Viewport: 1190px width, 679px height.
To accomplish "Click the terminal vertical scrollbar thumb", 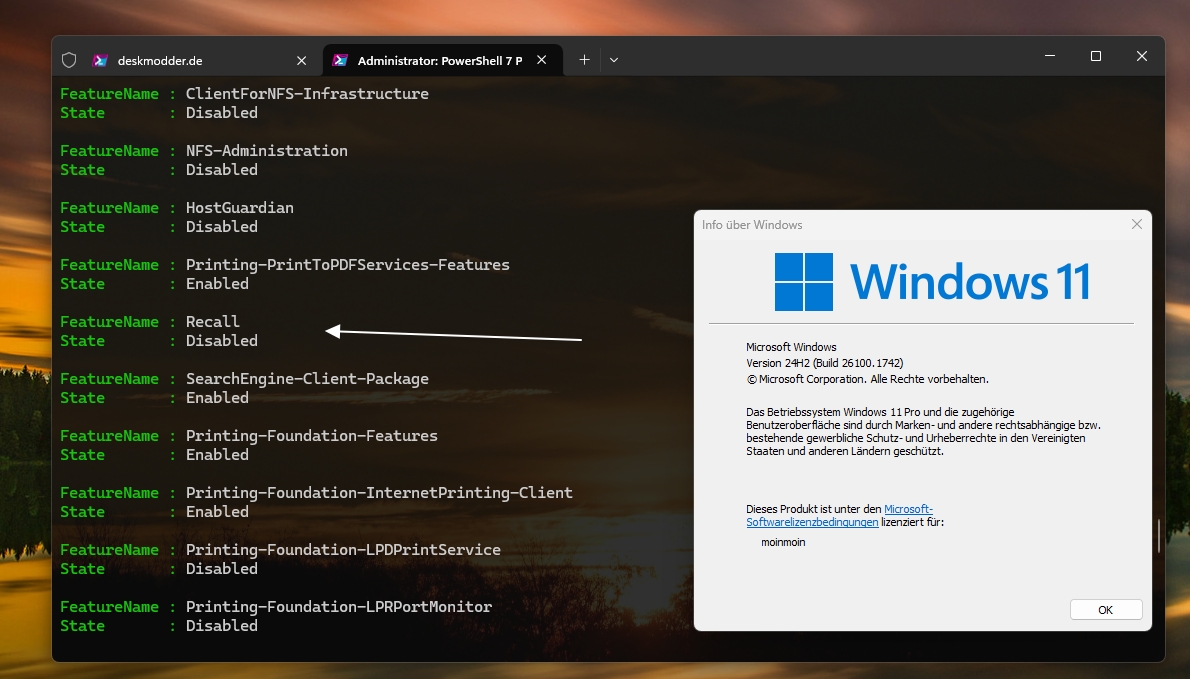I will (x=1159, y=536).
